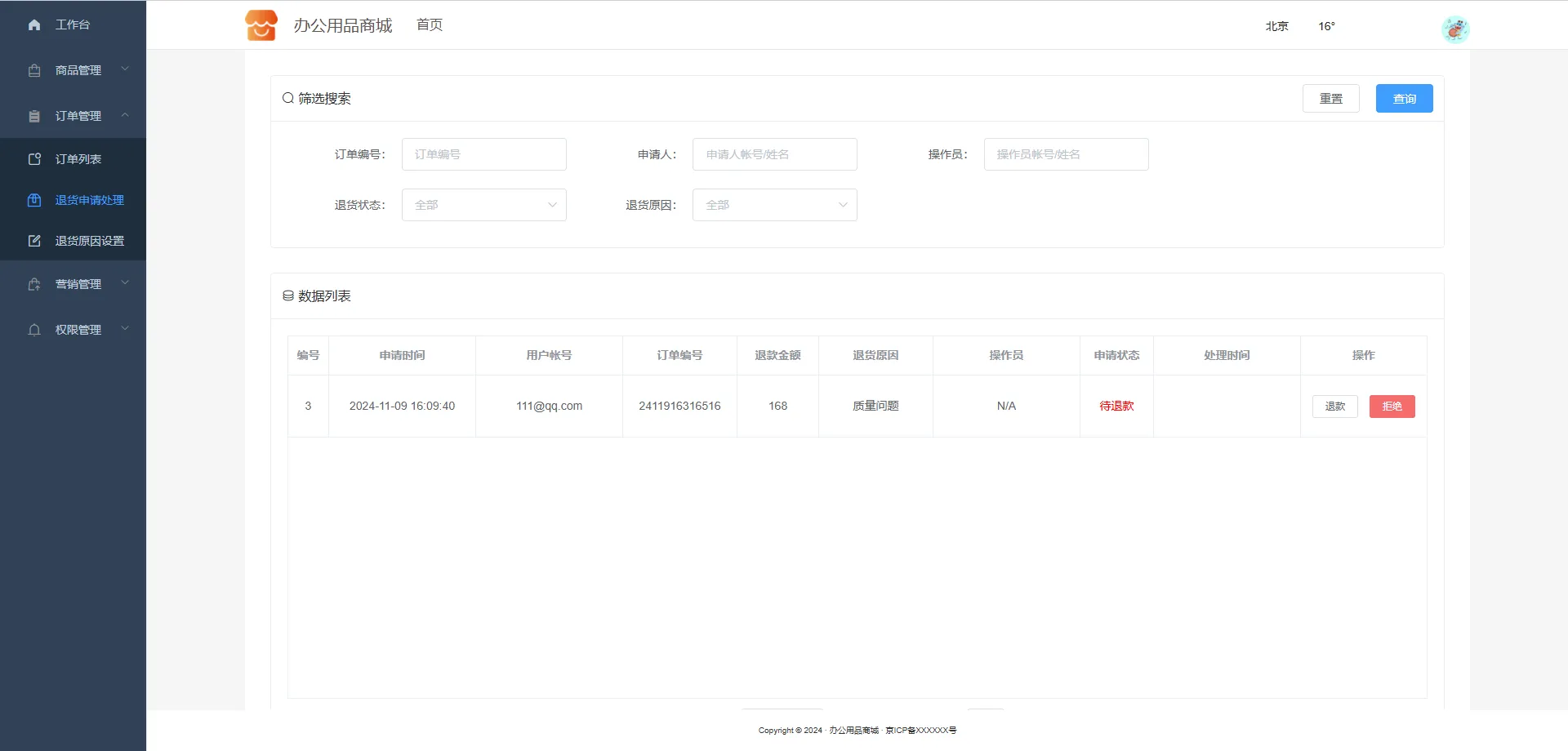The width and height of the screenshot is (1568, 751).
Task: Open the 首页 navigation tab
Action: 429,25
